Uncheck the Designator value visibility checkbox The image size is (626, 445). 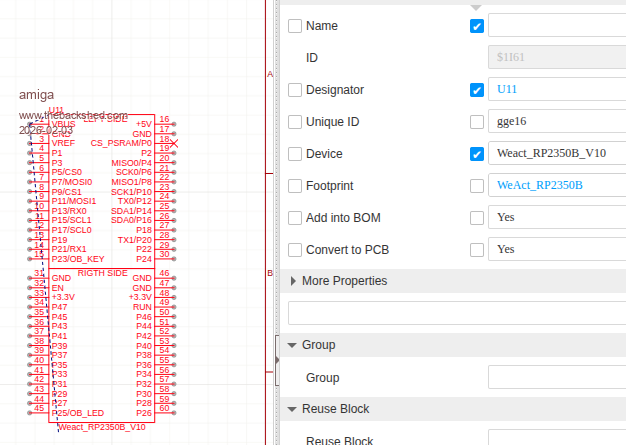point(477,90)
